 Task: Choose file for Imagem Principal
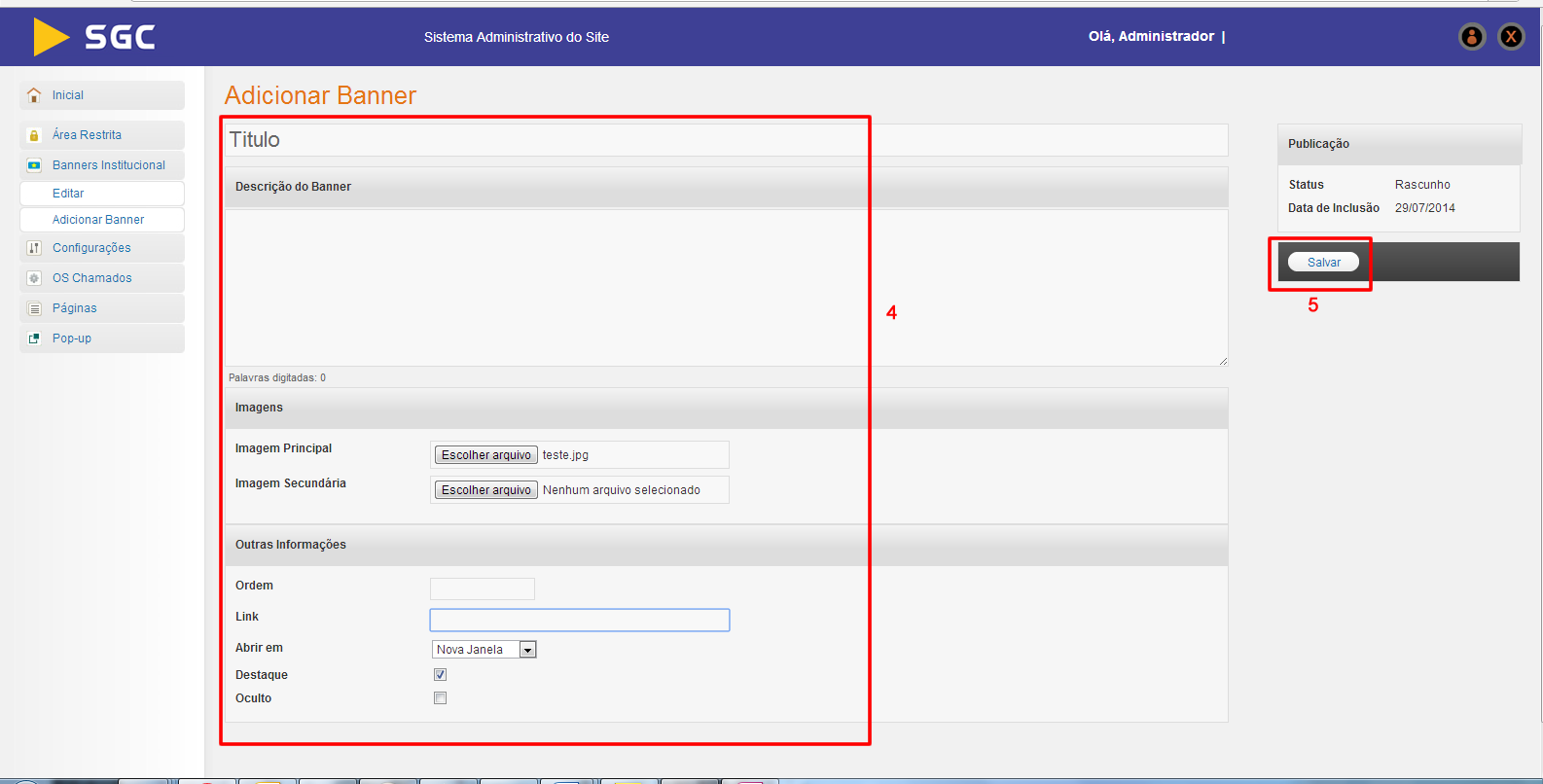point(486,455)
